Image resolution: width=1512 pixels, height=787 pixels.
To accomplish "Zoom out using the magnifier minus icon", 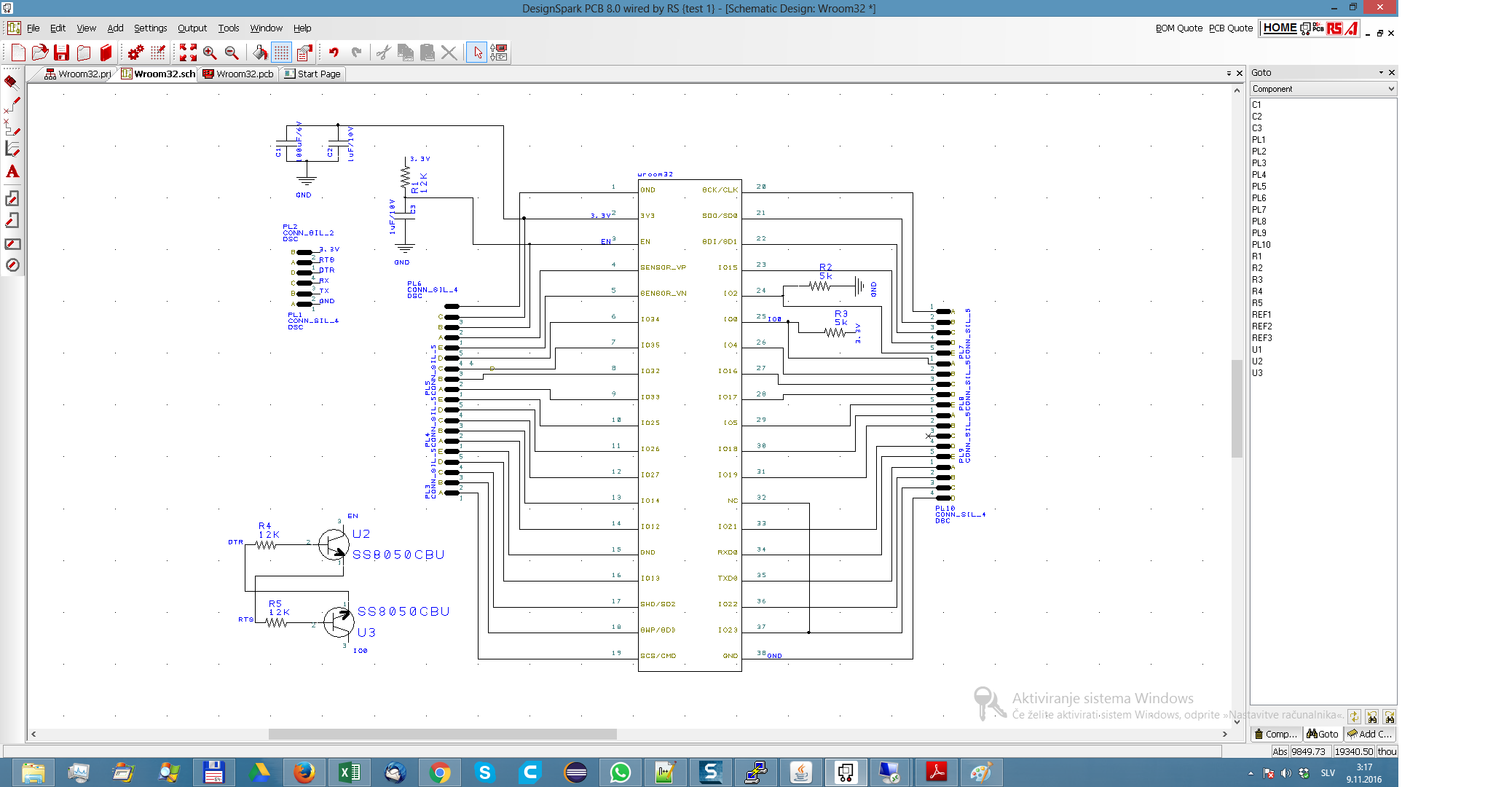I will click(232, 52).
